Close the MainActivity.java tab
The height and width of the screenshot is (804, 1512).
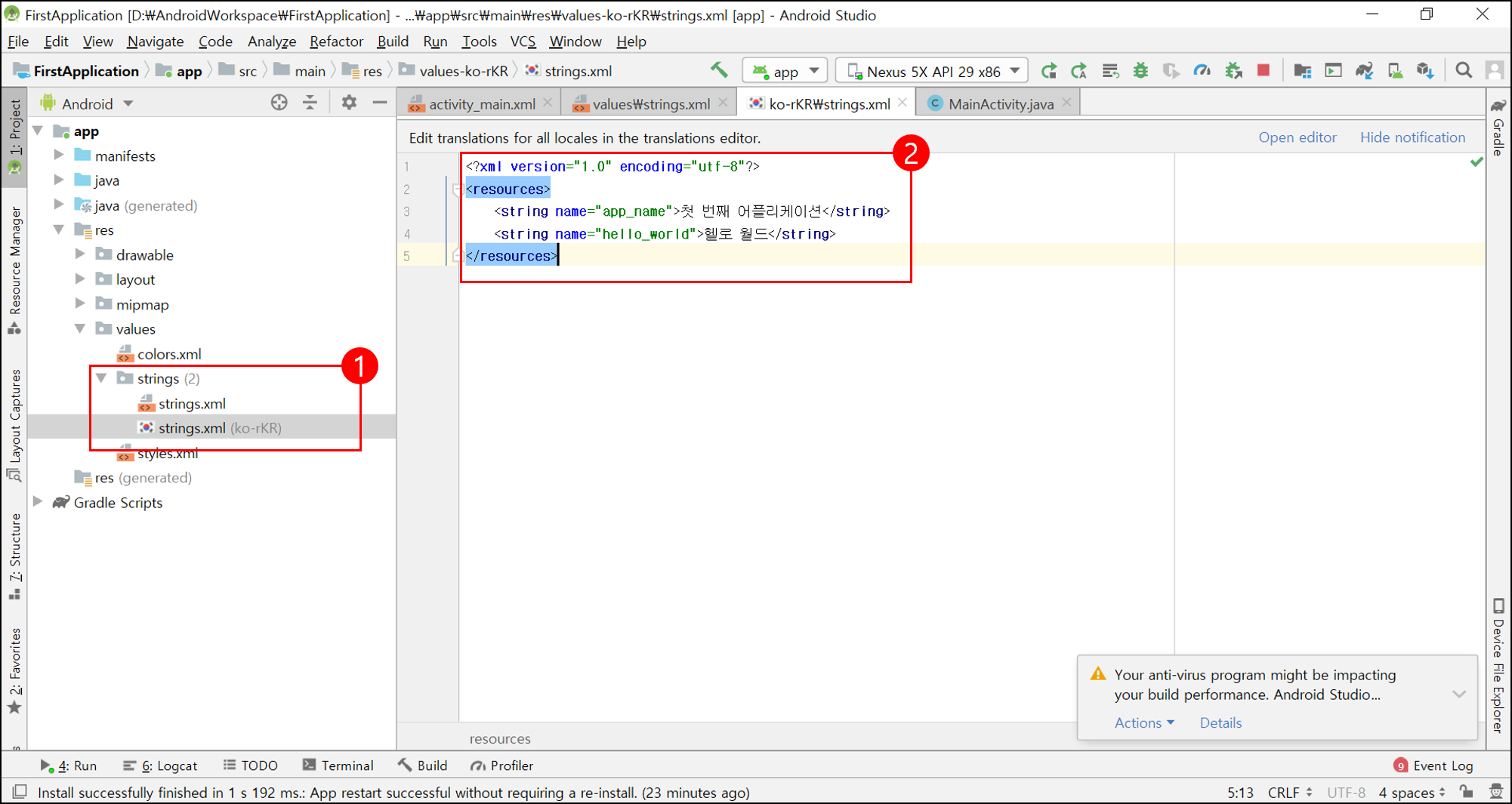(x=1066, y=103)
